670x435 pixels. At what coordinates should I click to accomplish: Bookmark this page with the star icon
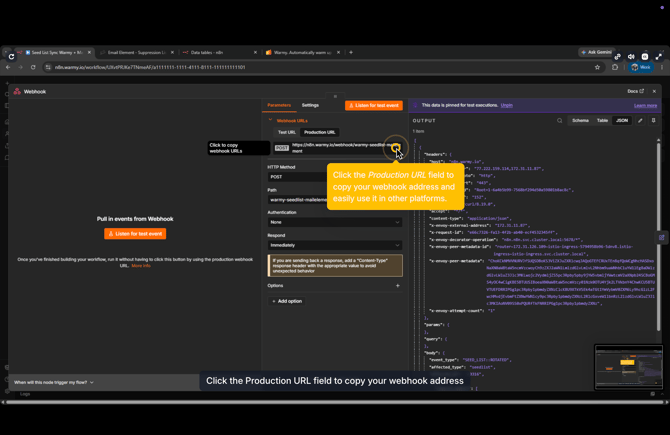(x=597, y=67)
